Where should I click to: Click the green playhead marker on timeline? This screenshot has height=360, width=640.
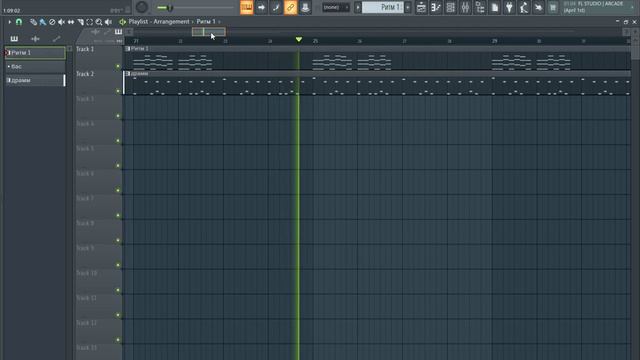(299, 40)
